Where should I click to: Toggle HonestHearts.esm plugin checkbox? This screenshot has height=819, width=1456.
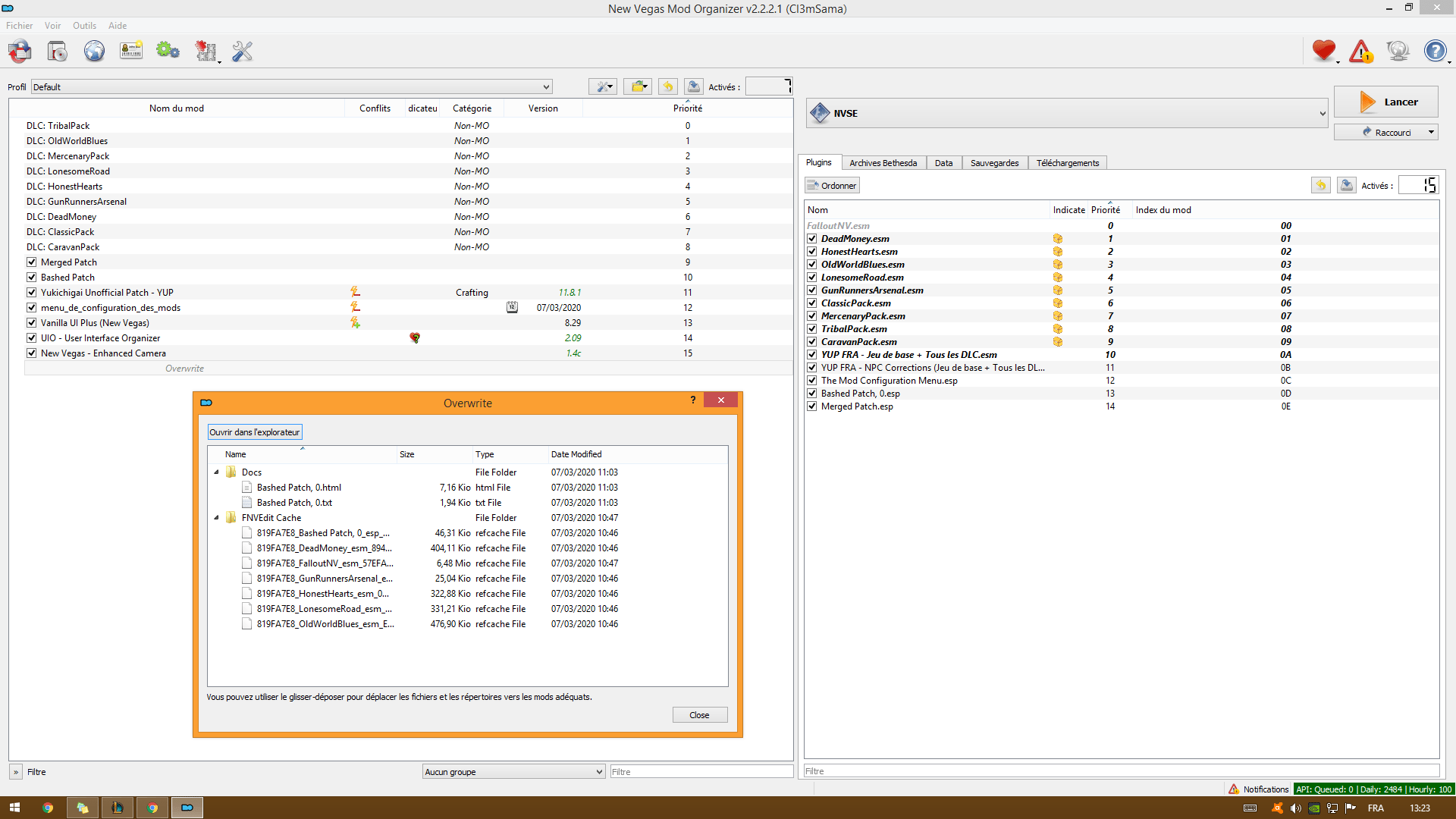(812, 252)
